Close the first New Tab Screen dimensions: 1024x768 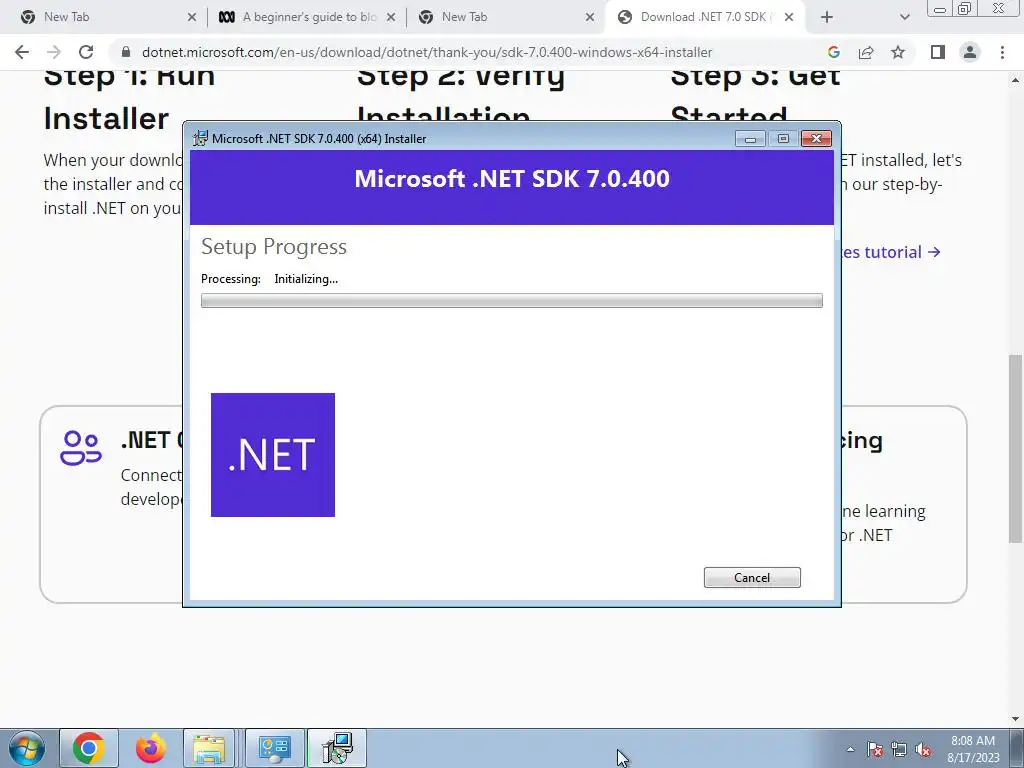tap(191, 17)
